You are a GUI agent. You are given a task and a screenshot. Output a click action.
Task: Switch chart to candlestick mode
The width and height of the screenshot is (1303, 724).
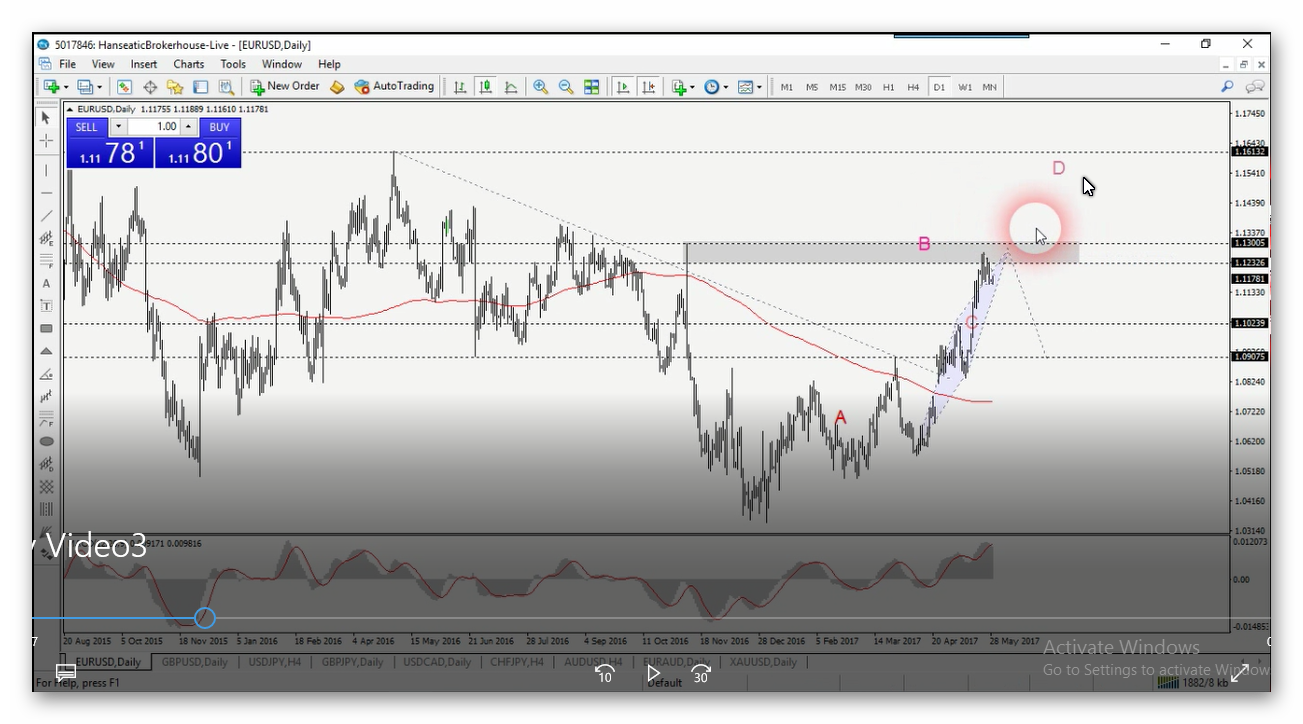tap(486, 87)
